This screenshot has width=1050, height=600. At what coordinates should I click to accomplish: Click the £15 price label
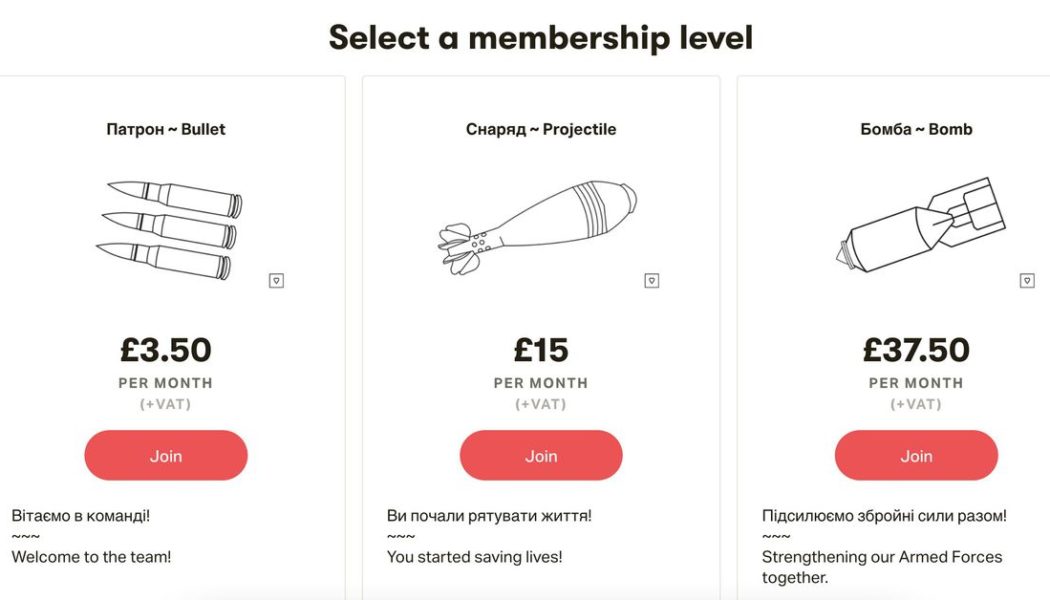coord(540,351)
